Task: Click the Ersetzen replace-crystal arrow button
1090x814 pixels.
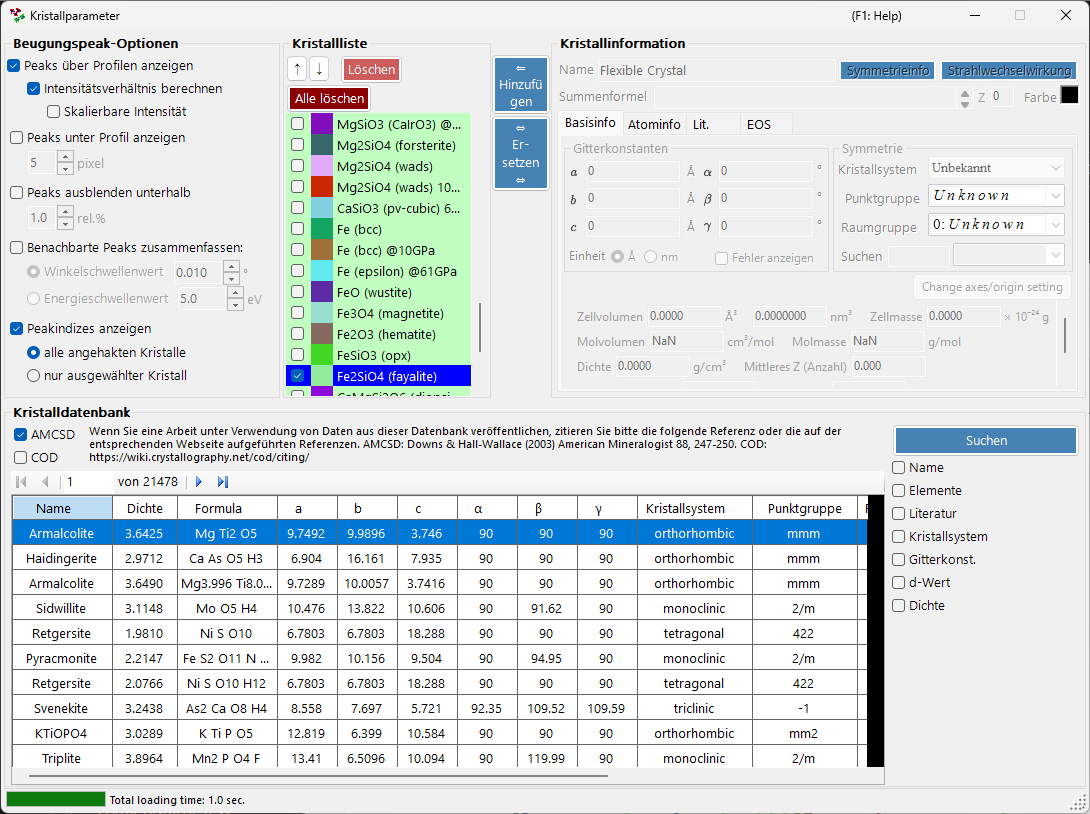Action: (521, 153)
